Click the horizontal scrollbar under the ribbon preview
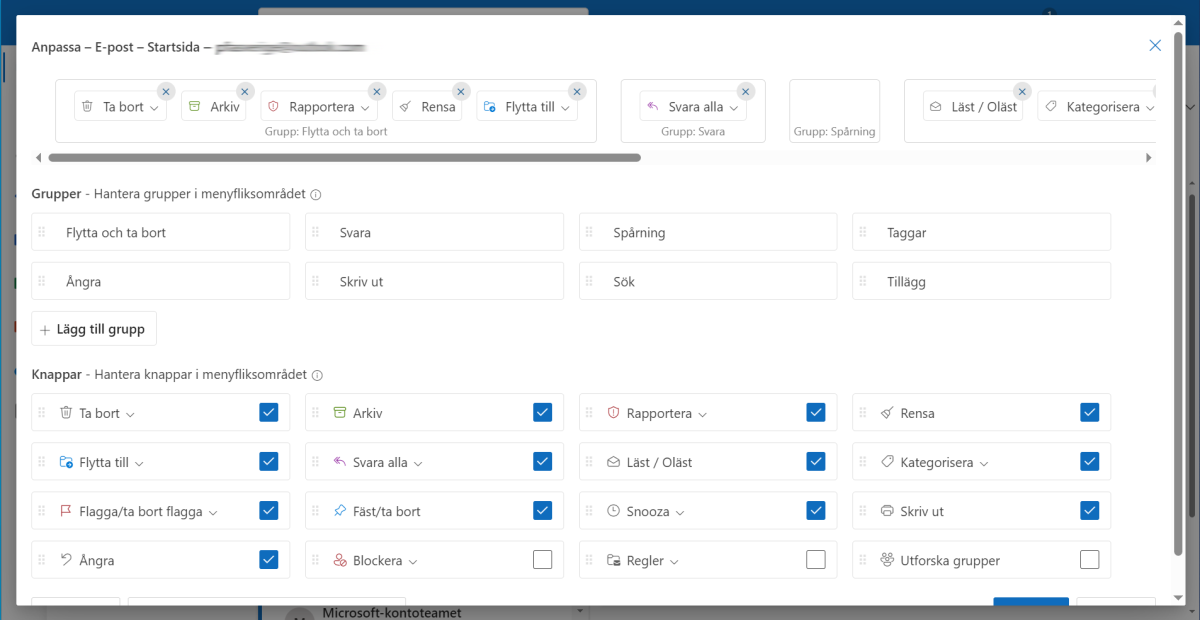The image size is (1200, 620). click(x=344, y=157)
